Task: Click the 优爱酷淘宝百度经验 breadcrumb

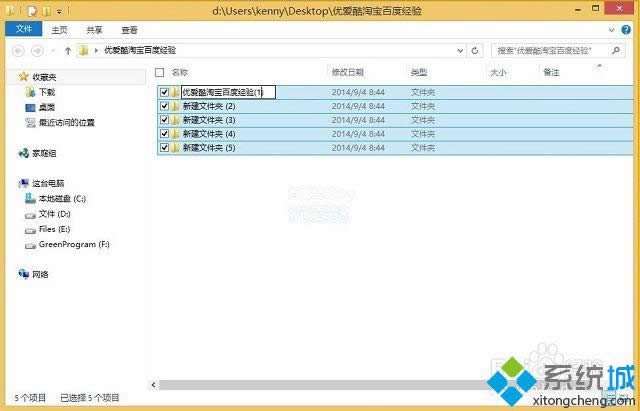Action: click(140, 50)
